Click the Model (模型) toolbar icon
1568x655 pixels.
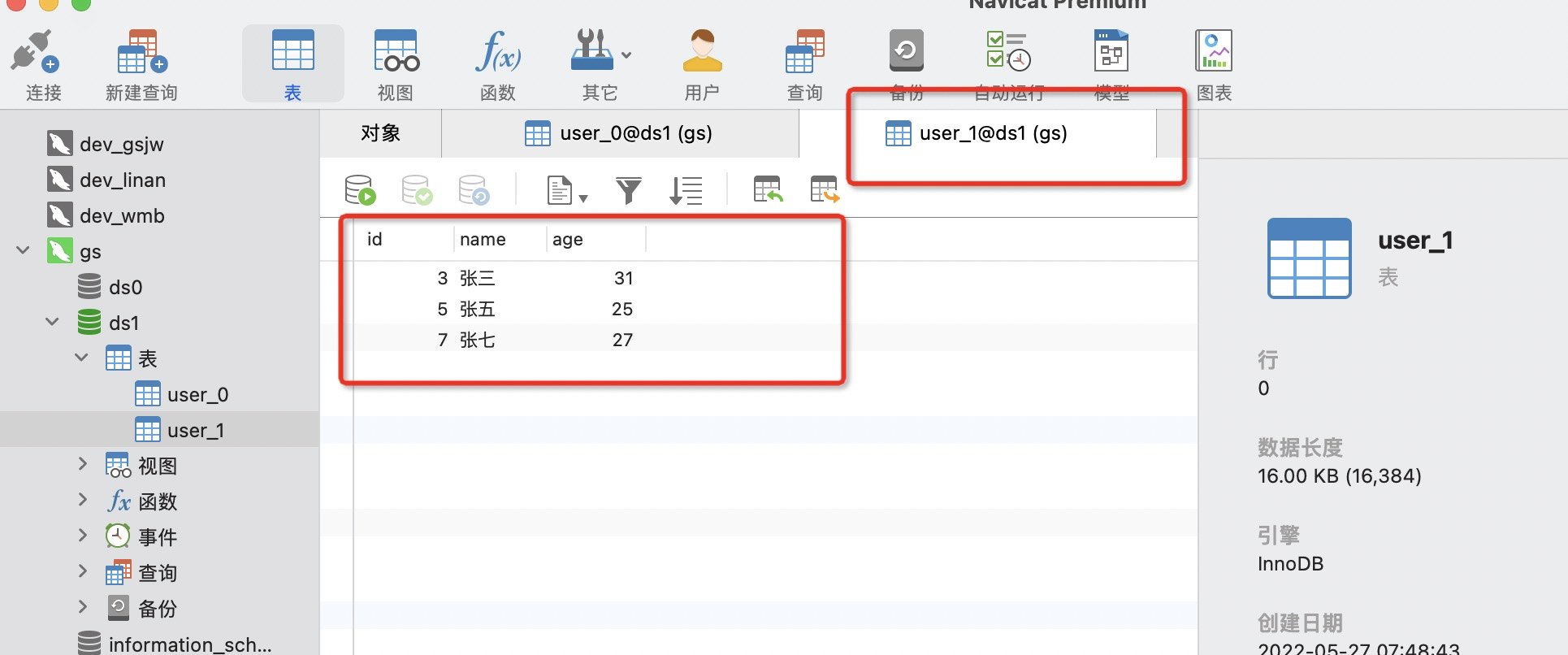(x=1111, y=50)
